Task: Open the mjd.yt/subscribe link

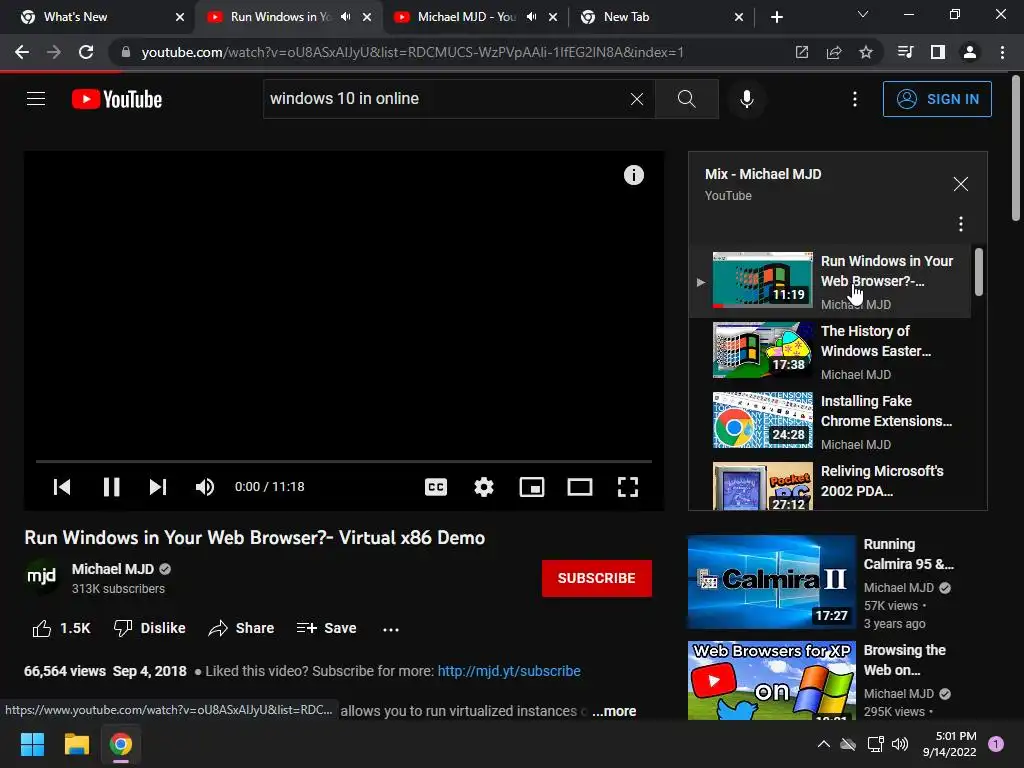Action: click(509, 671)
